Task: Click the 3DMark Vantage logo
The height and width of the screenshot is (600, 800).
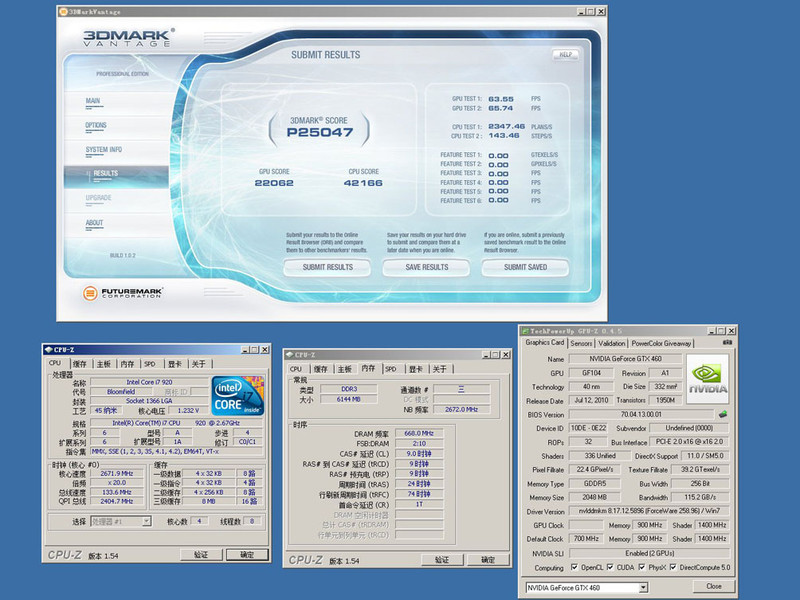Action: pyautogui.click(x=129, y=38)
